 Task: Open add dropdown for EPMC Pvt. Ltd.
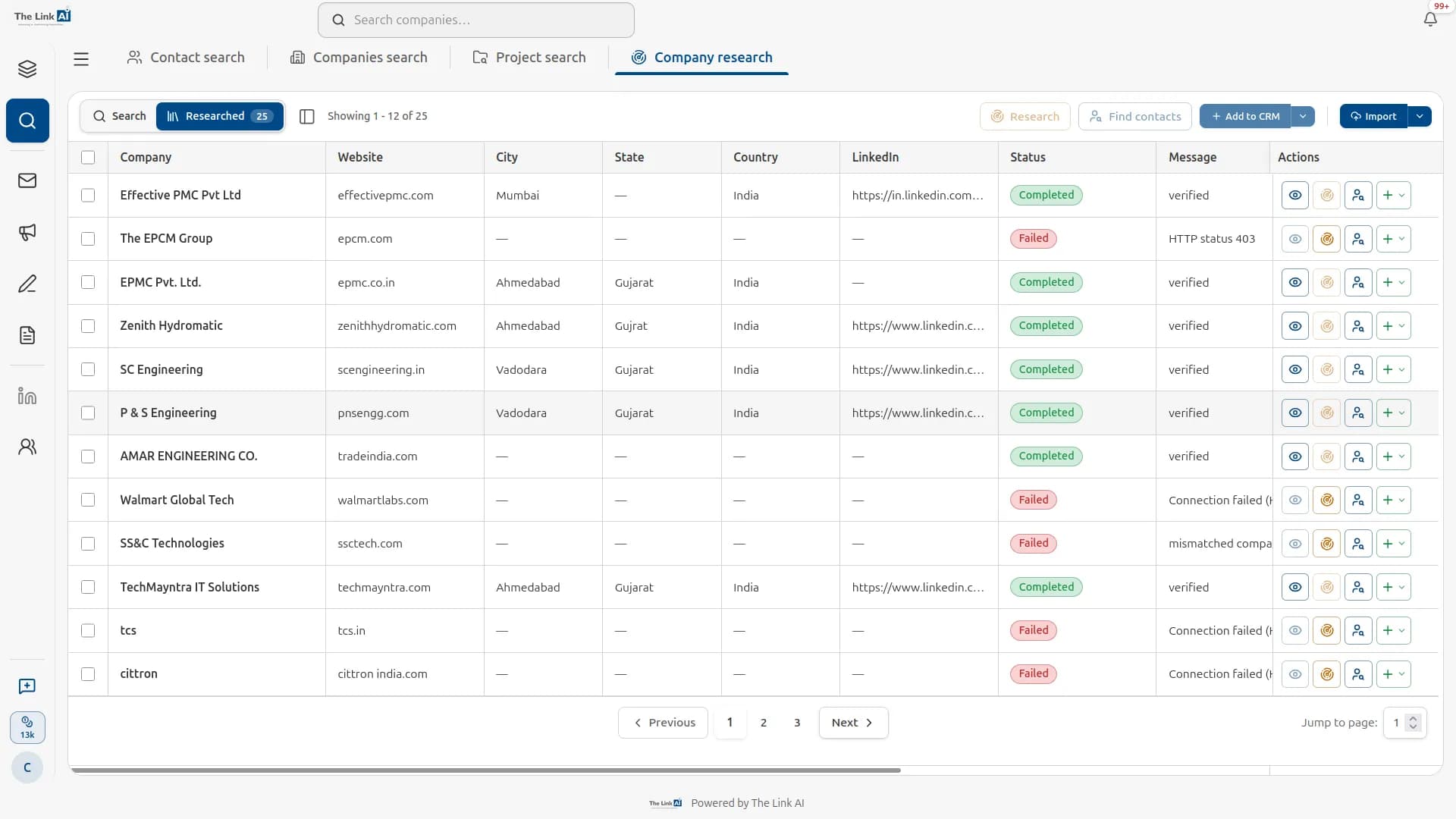click(1394, 283)
